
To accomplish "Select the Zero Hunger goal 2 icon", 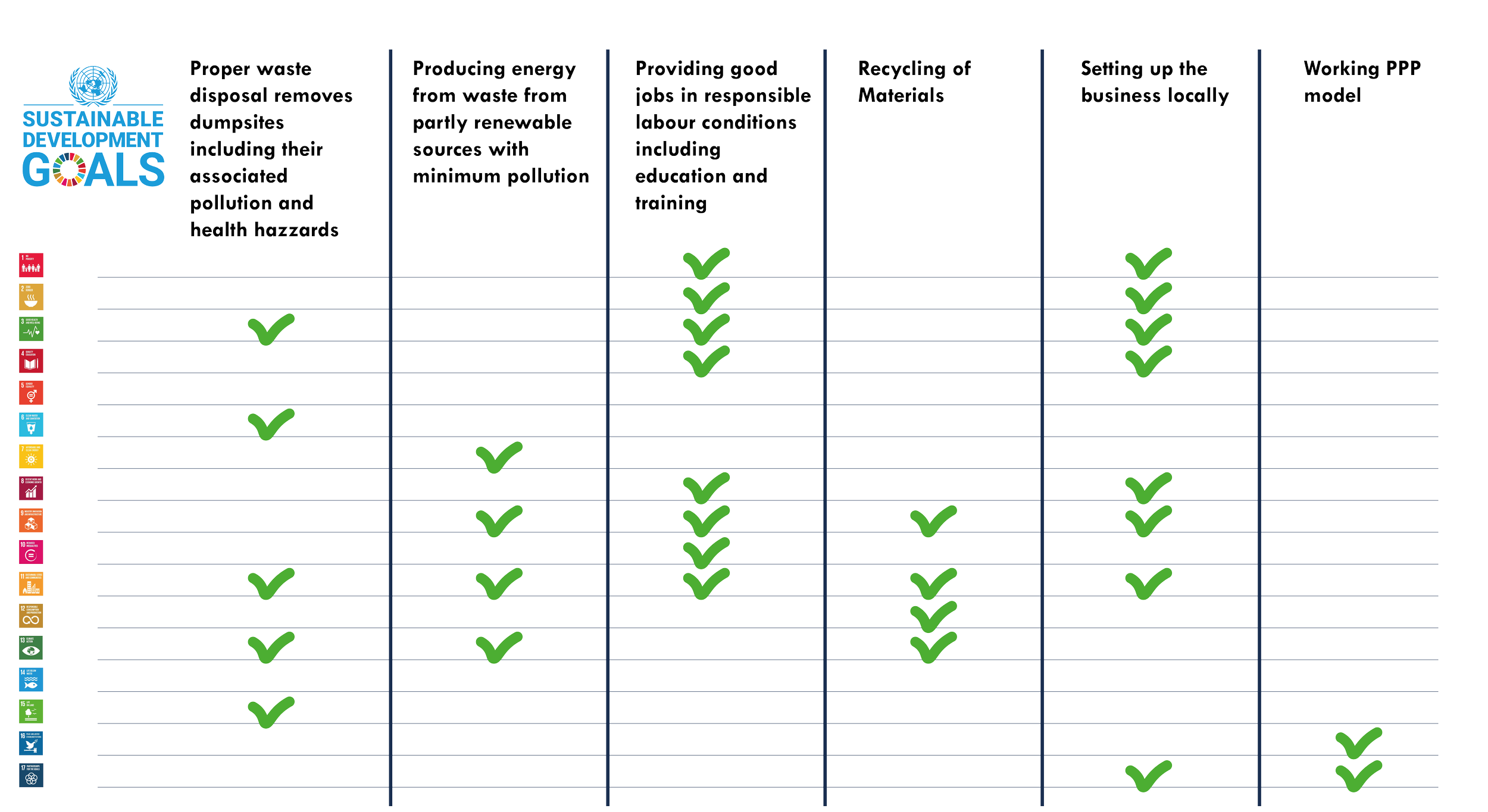I will point(31,297).
